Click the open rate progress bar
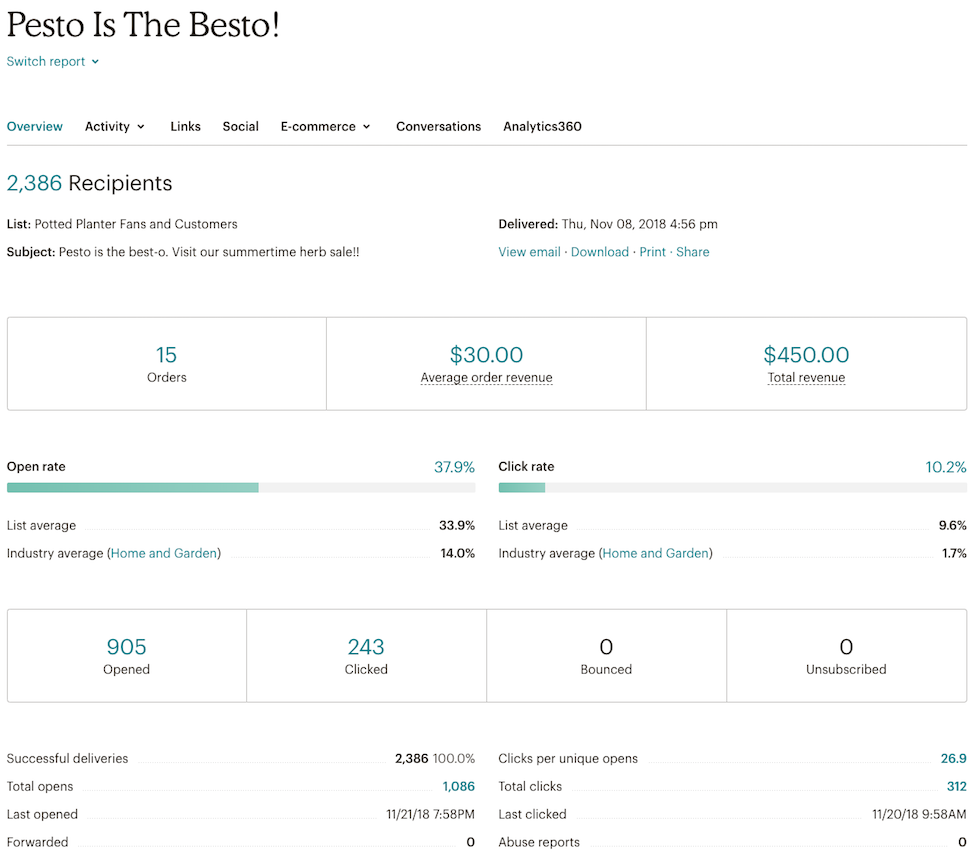 [x=240, y=488]
